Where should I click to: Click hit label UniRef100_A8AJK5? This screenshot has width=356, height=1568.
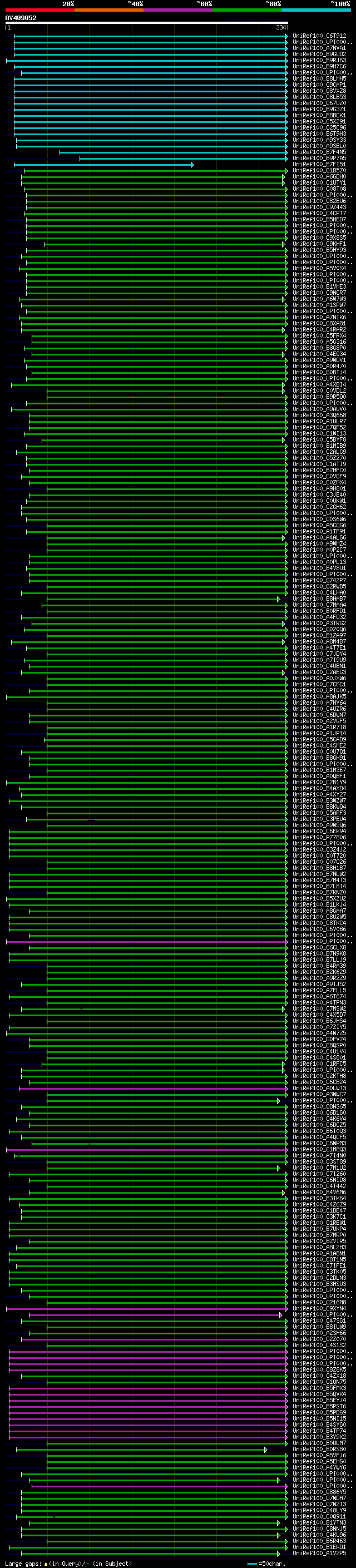click(x=319, y=697)
